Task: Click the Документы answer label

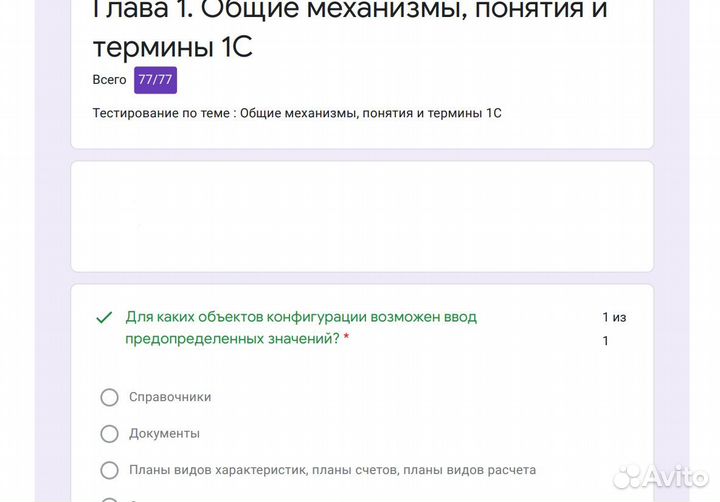Action: 164,434
